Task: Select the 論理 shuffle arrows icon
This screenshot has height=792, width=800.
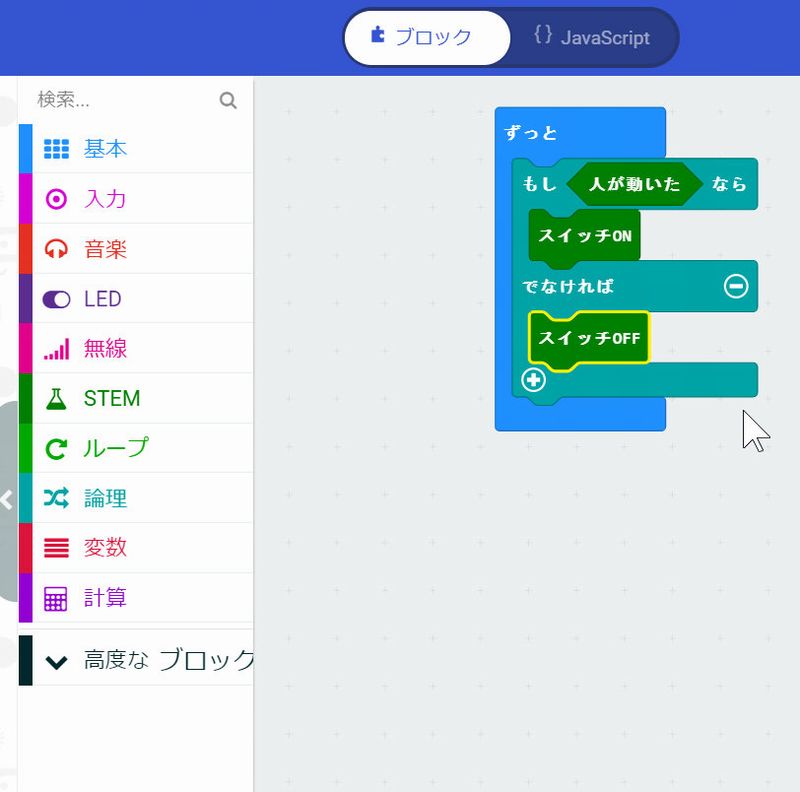Action: tap(56, 498)
